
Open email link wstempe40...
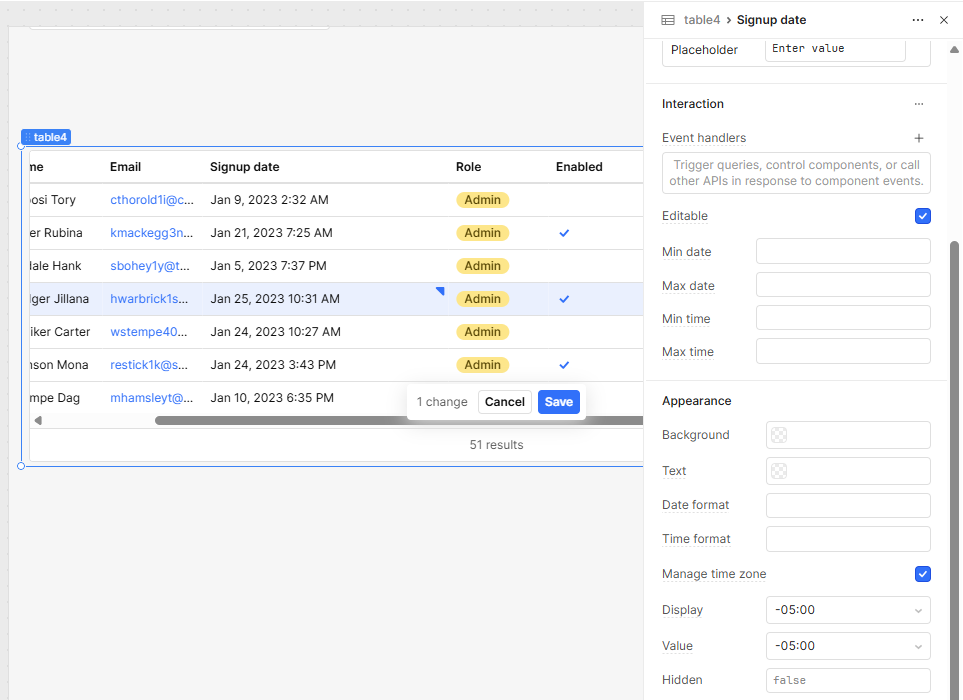[x=149, y=332]
